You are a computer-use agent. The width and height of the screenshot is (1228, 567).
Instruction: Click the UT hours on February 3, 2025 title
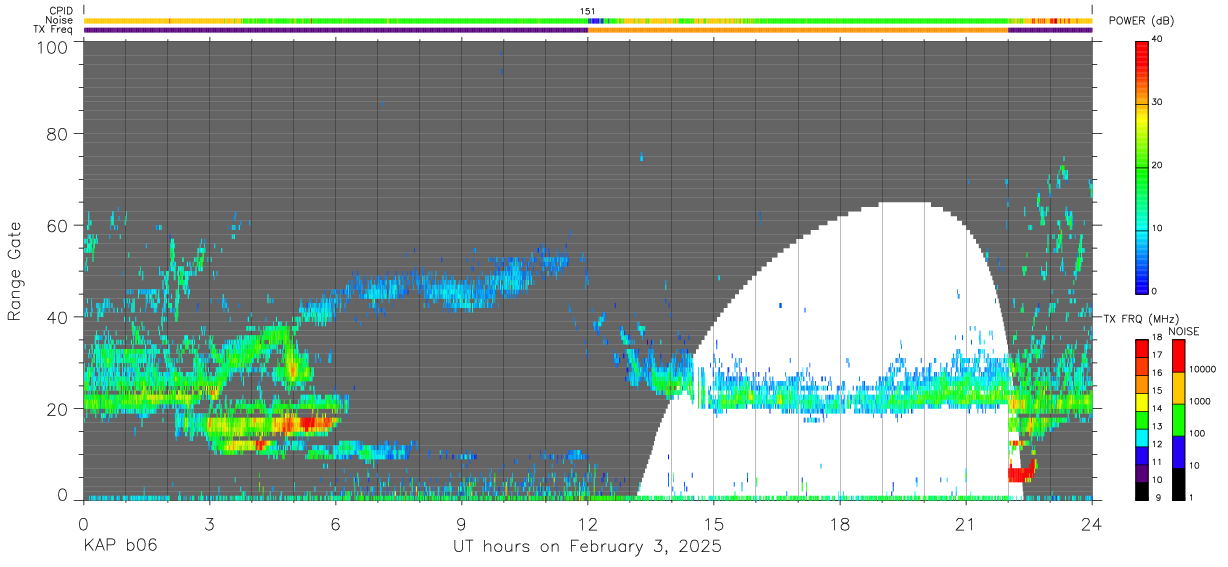588,547
